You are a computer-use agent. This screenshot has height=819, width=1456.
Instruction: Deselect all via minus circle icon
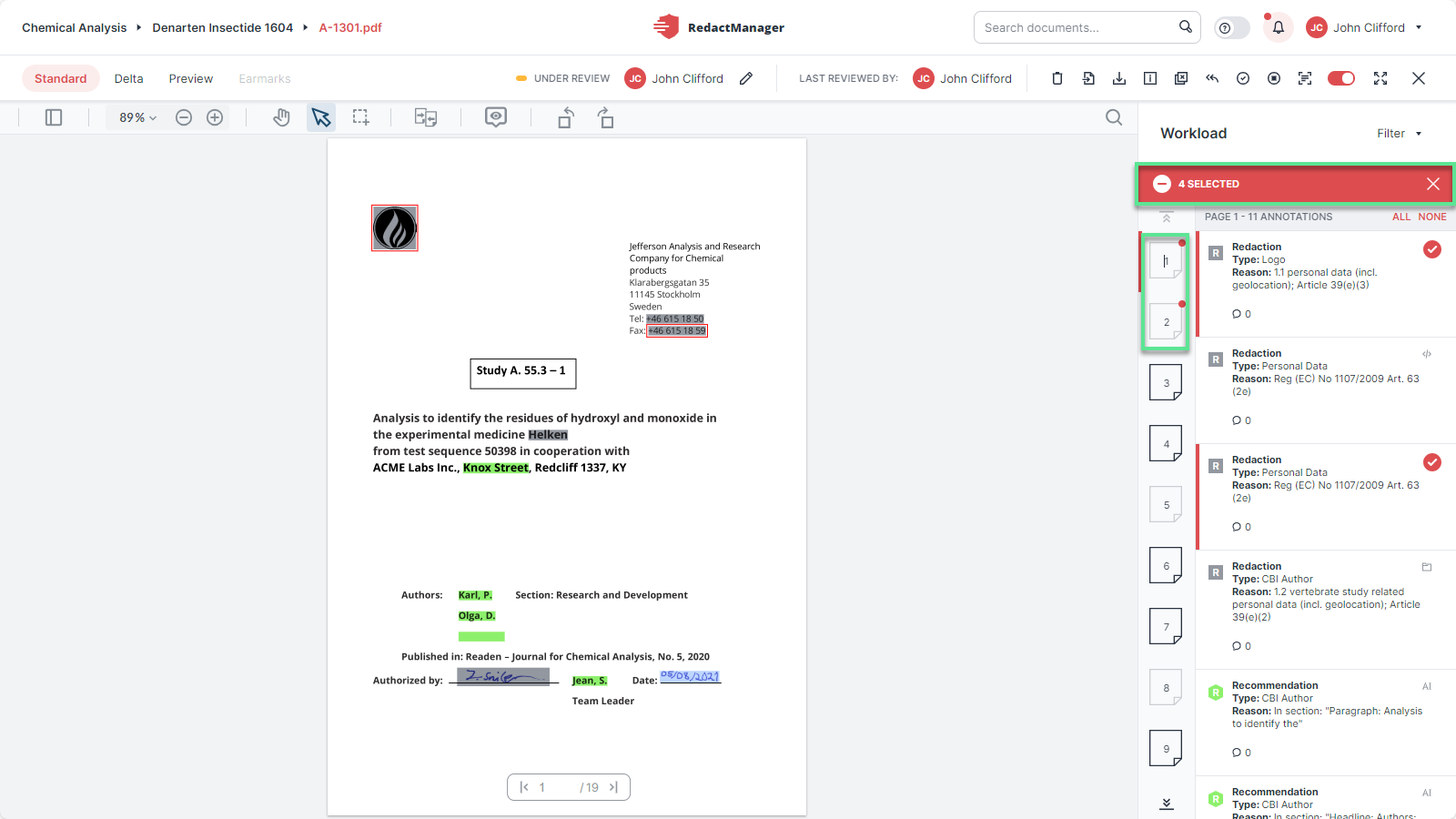point(1162,184)
